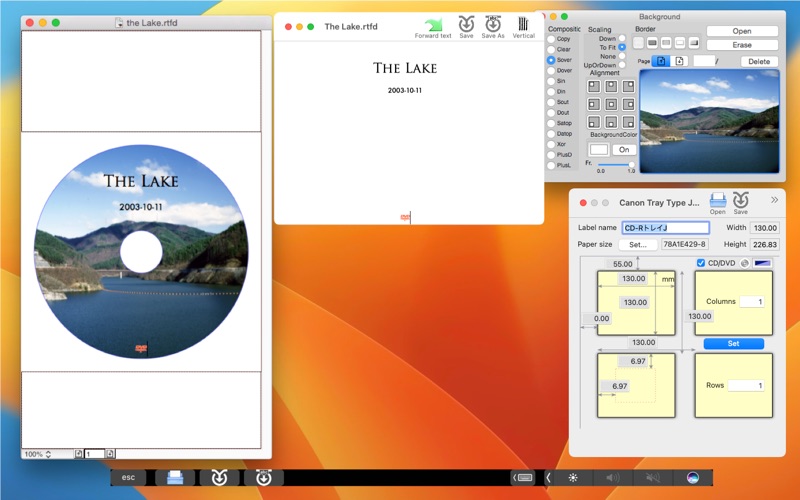Screen dimensions: 800x500
Task: Click Save icon in Canon Tray Type window
Action: tap(740, 199)
